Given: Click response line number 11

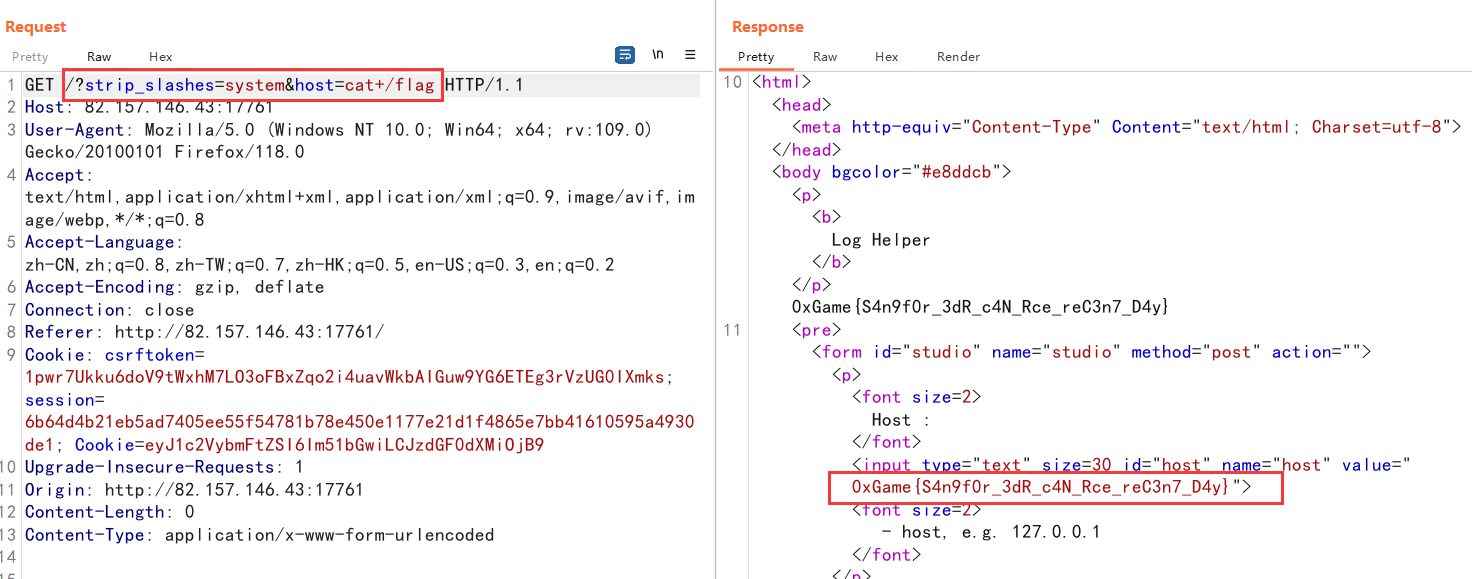Looking at the screenshot, I should (x=733, y=329).
